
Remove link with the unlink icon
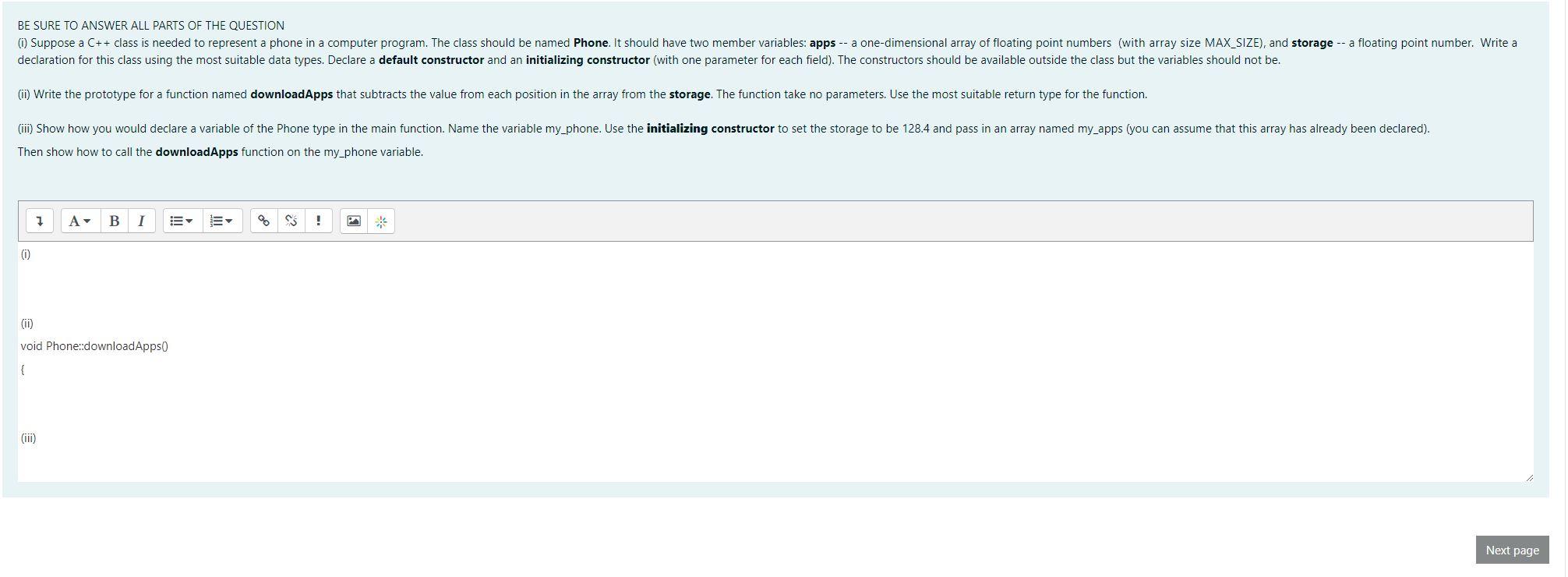[x=291, y=221]
